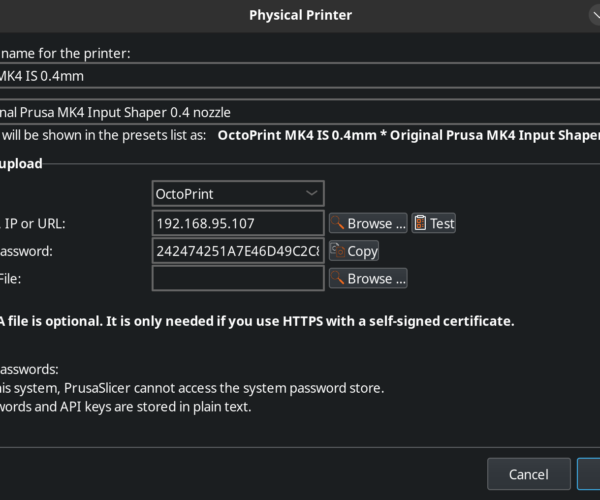Click the 'Physical Printer' dialog title

(x=300, y=15)
